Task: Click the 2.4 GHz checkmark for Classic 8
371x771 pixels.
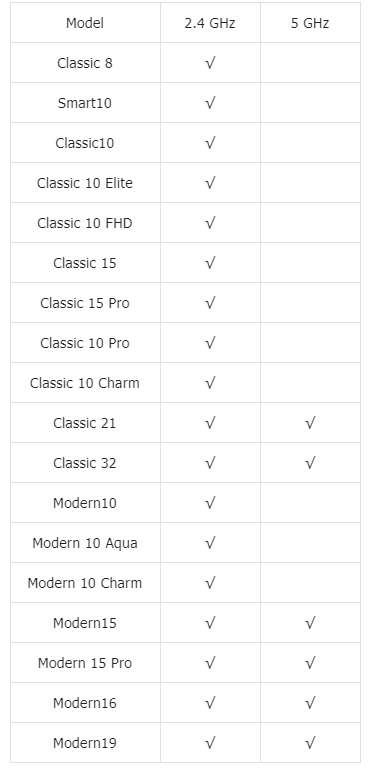Action: [210, 63]
